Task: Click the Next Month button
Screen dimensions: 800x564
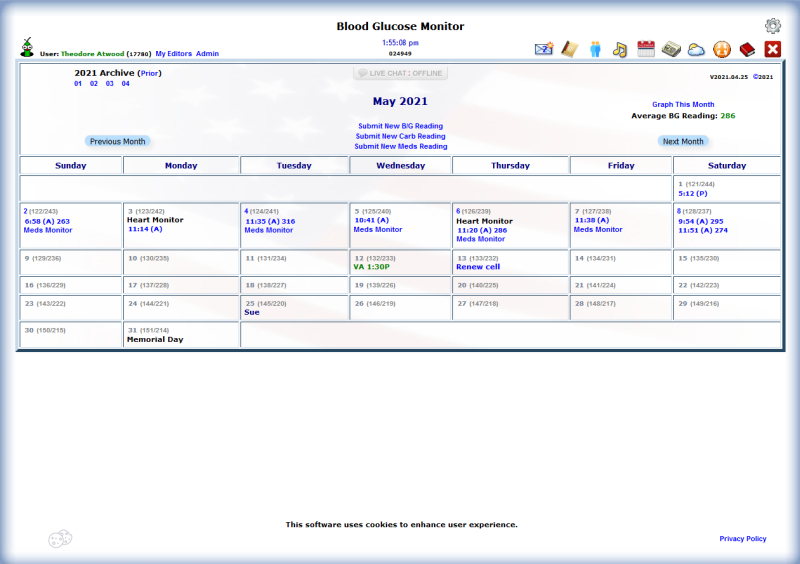Action: pos(683,141)
